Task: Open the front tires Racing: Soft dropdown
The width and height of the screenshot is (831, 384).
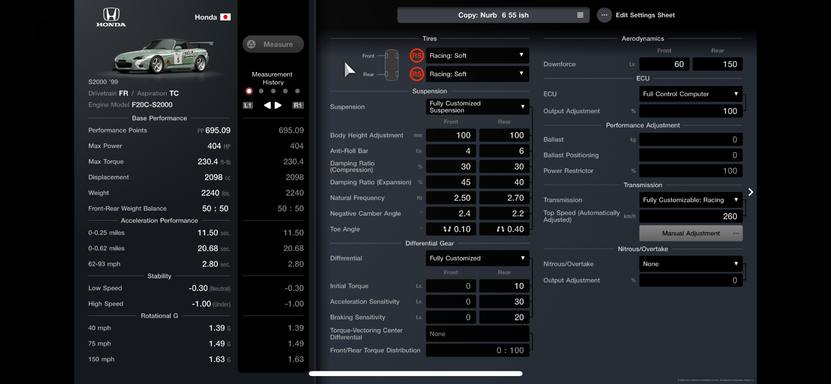Action: click(477, 55)
